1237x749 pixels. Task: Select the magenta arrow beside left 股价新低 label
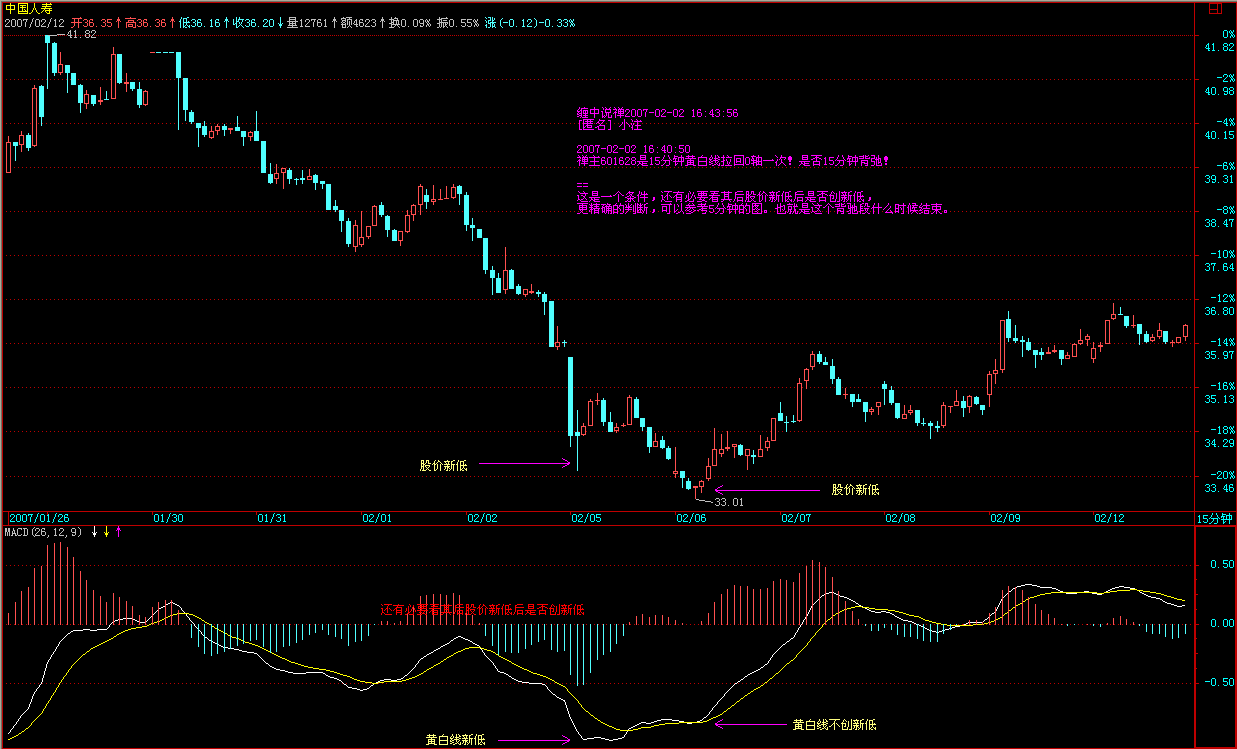(x=524, y=464)
